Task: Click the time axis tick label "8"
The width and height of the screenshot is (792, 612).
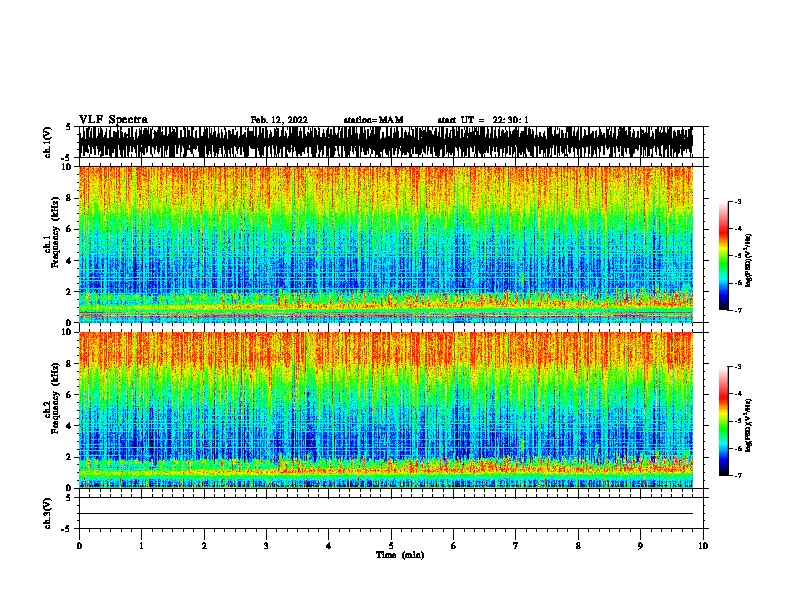Action: click(x=578, y=546)
